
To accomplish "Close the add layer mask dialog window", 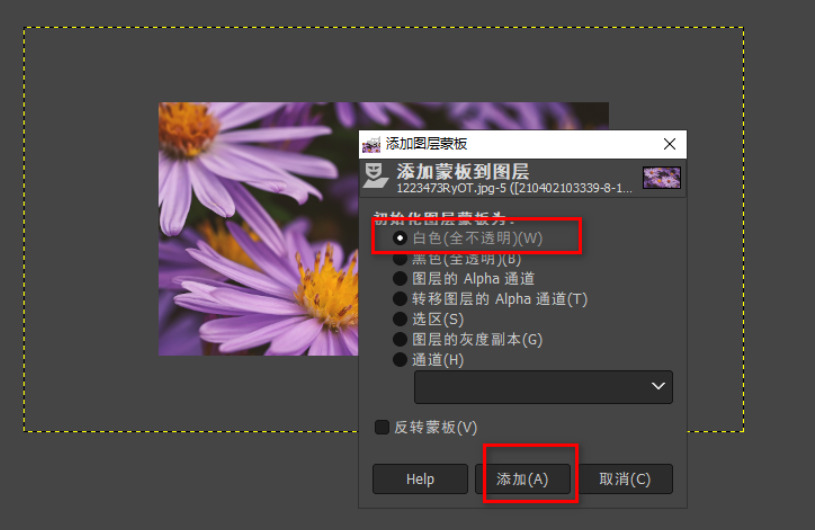I will pyautogui.click(x=669, y=144).
